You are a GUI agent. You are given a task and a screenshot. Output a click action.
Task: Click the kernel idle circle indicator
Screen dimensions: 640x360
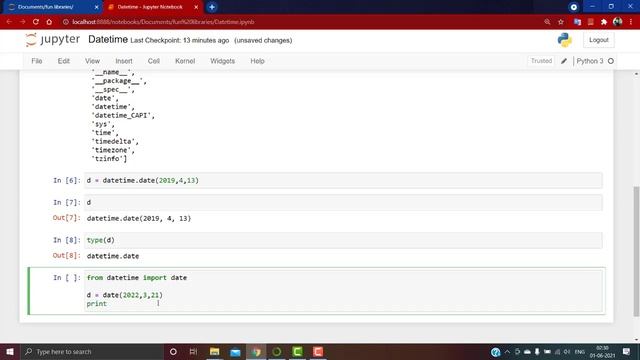tap(611, 61)
